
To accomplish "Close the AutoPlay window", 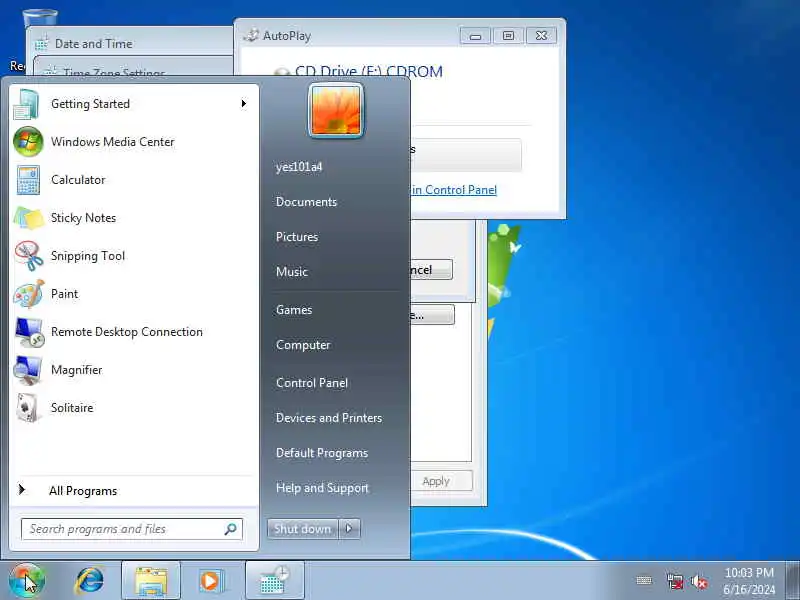I will tap(541, 36).
